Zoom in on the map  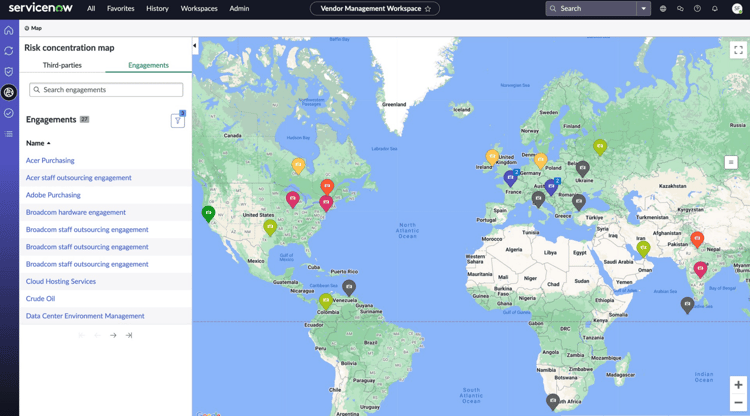tap(738, 385)
